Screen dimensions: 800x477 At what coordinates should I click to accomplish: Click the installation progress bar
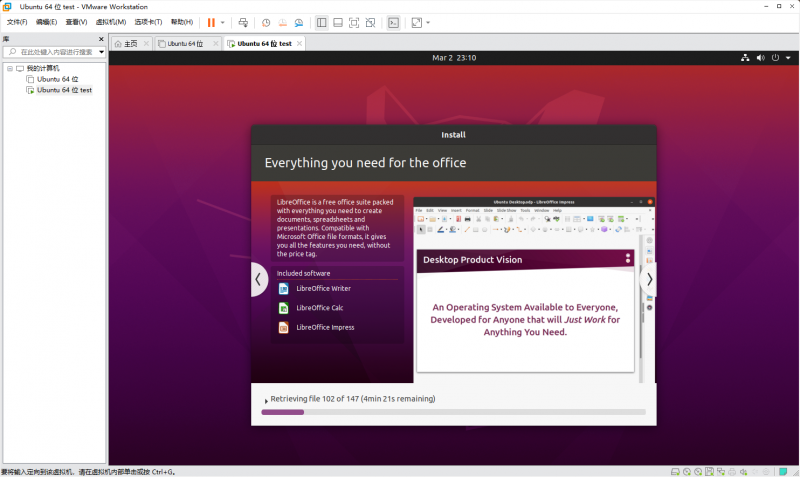click(x=453, y=412)
